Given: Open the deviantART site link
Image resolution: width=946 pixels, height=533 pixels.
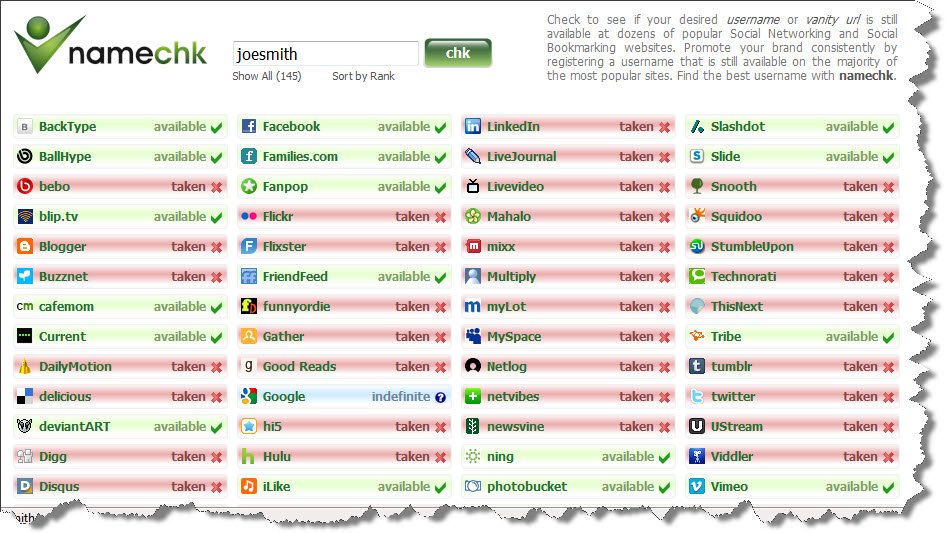Looking at the screenshot, I should [75, 426].
